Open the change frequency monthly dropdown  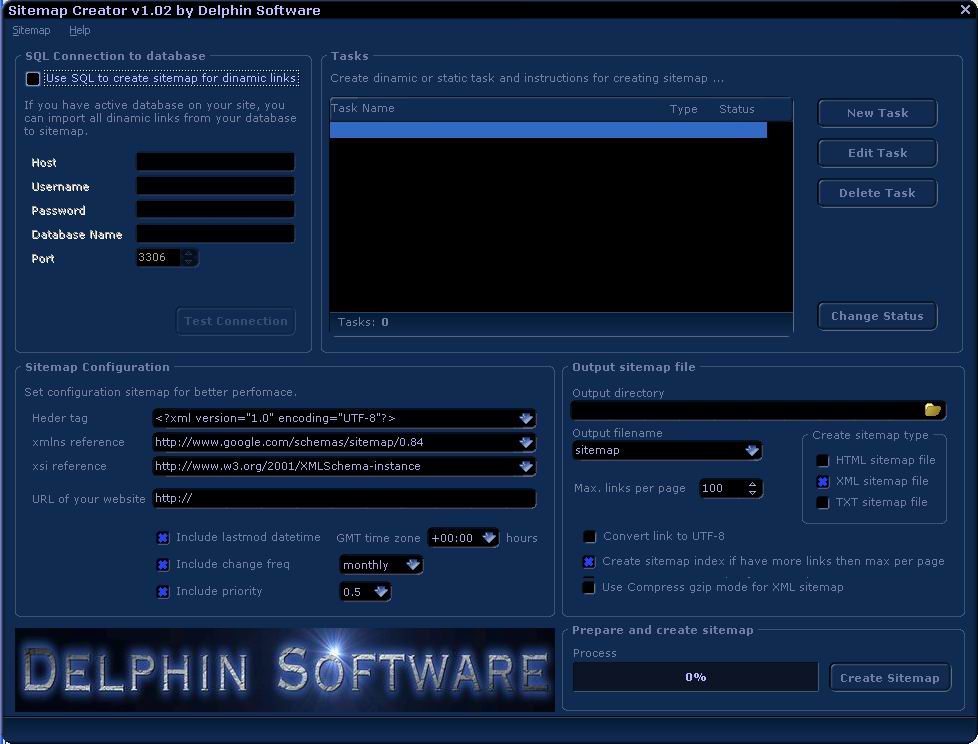(413, 564)
